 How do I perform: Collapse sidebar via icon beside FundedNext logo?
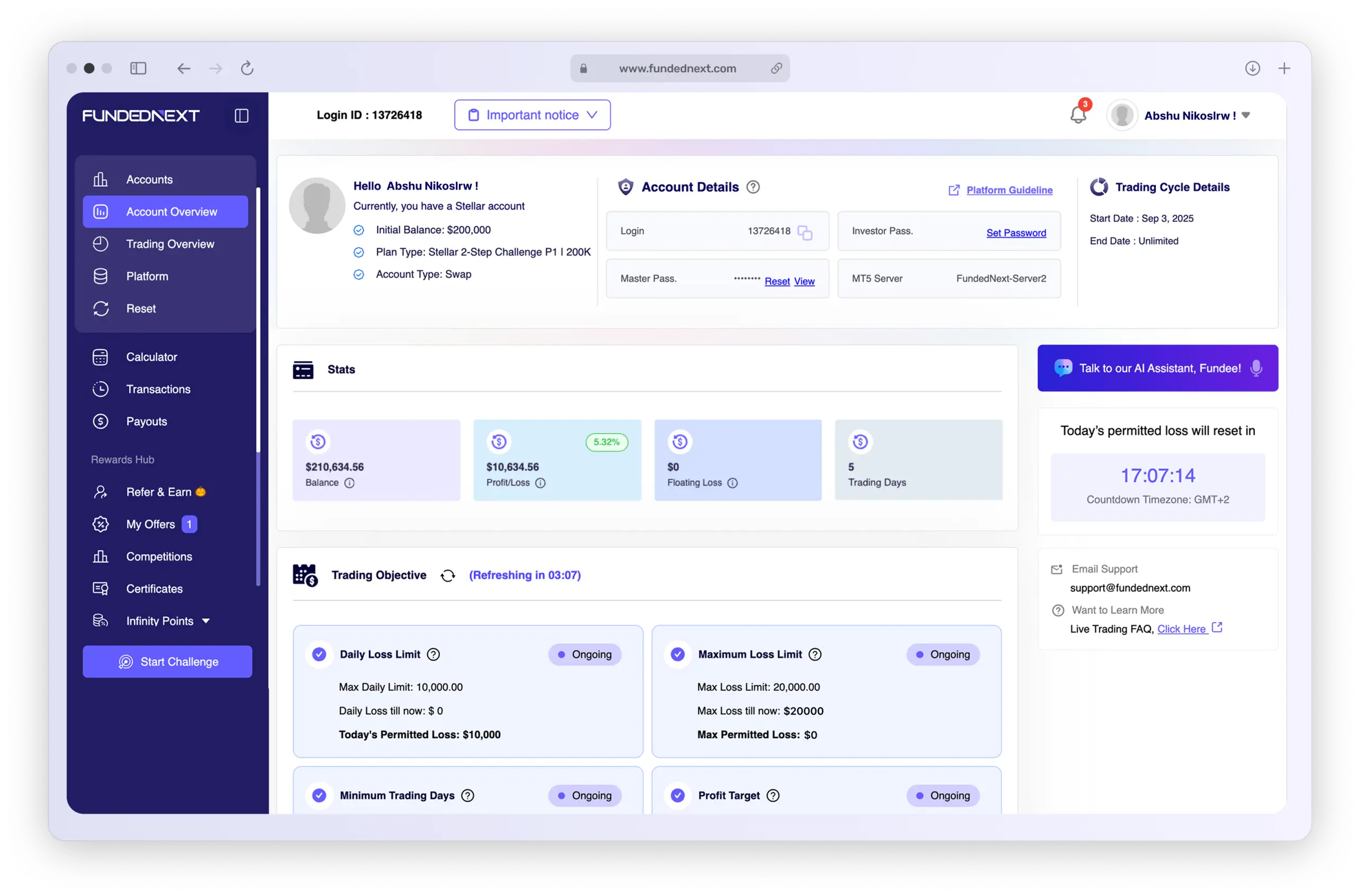[241, 115]
